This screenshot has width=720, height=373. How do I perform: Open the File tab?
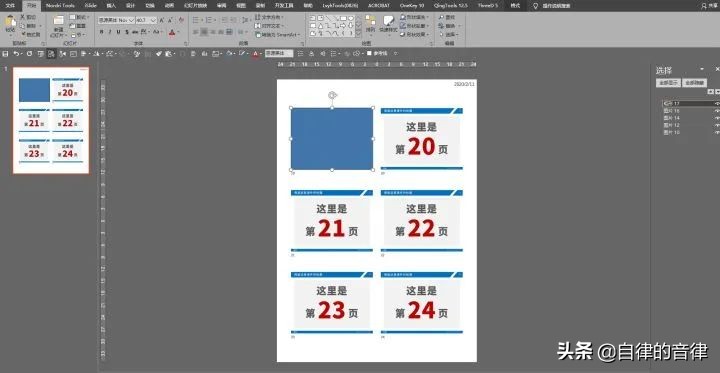[10, 6]
